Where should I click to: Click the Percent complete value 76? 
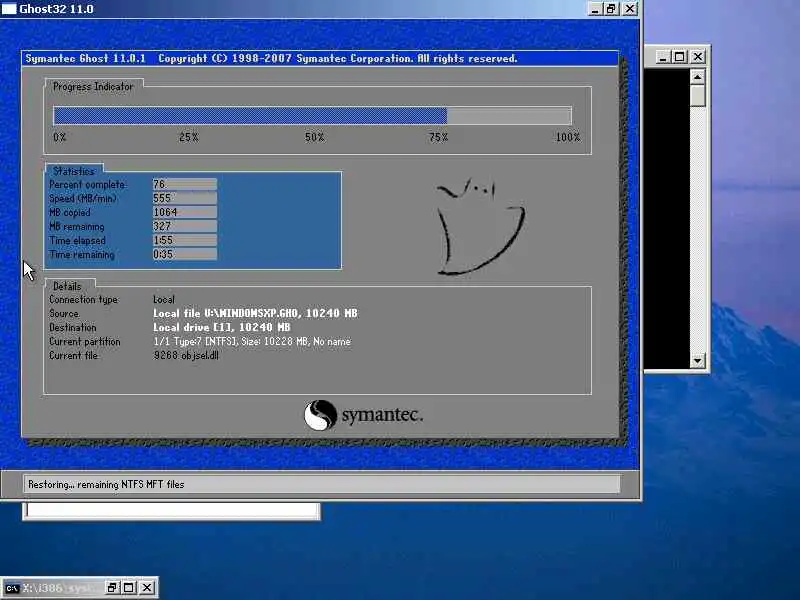(184, 184)
